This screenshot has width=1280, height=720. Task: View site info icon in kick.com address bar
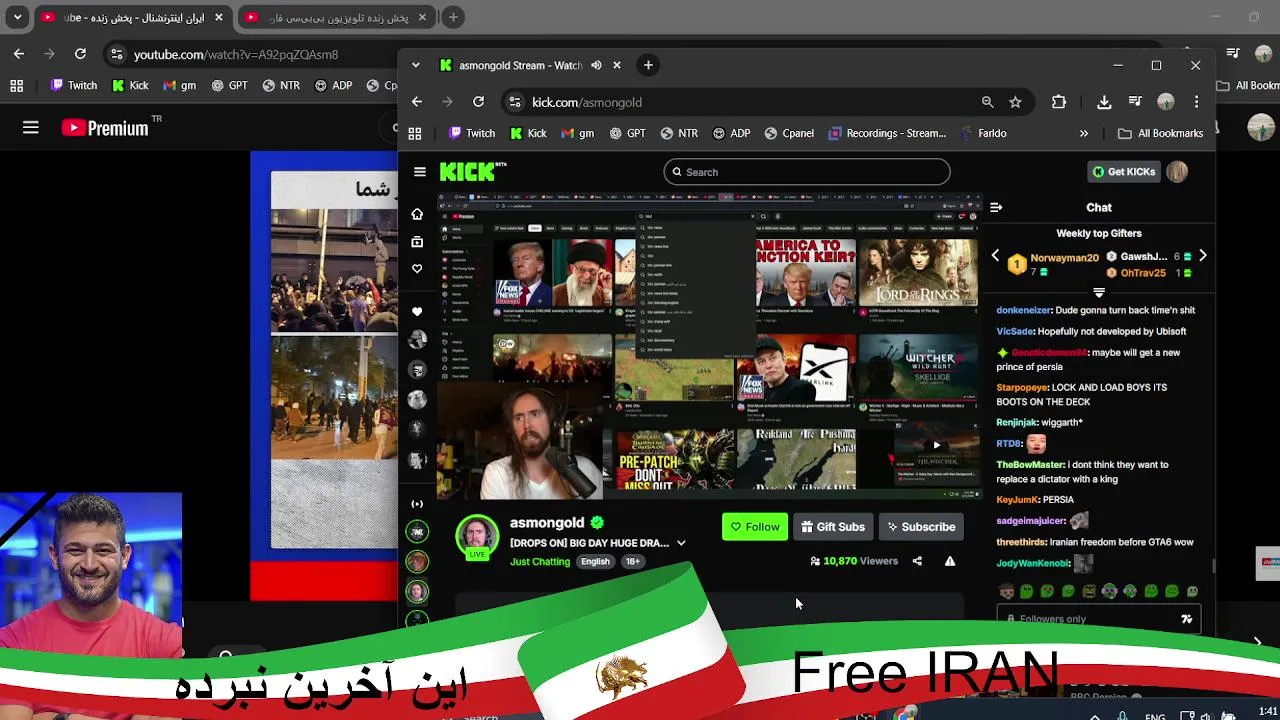click(x=514, y=102)
